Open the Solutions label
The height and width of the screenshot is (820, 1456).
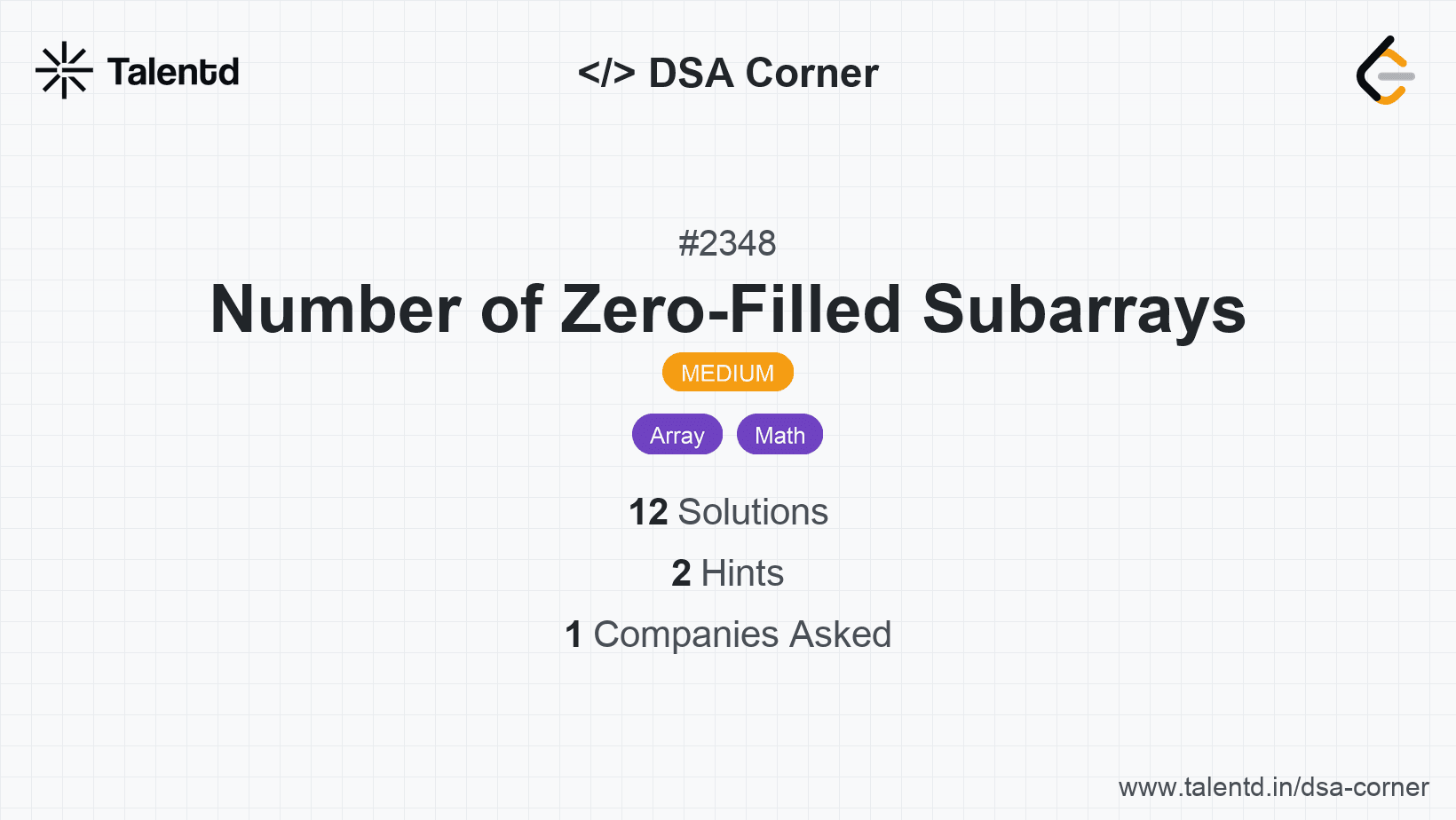coord(753,512)
